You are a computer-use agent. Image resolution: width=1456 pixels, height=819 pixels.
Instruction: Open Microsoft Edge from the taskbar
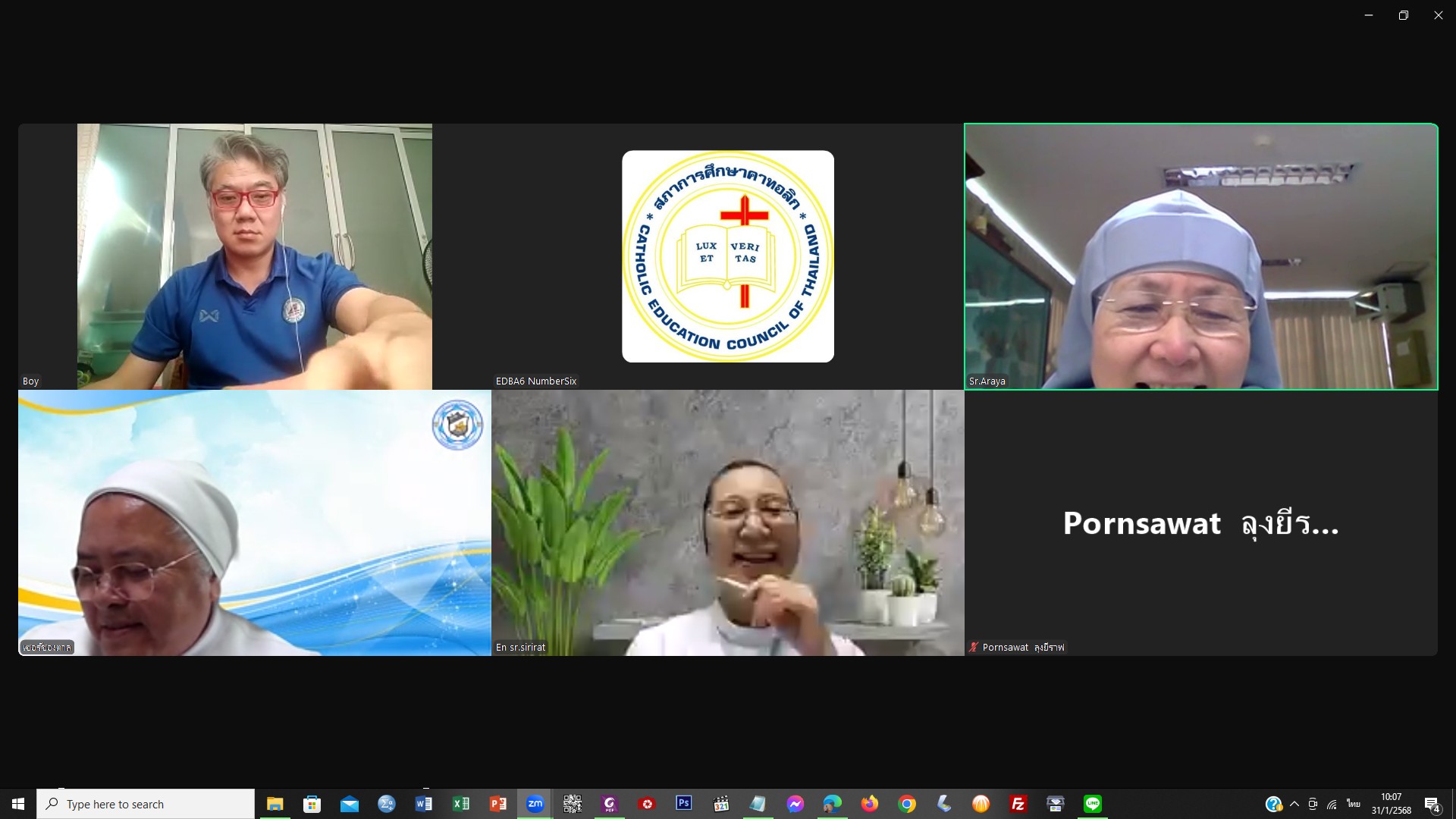[x=832, y=804]
